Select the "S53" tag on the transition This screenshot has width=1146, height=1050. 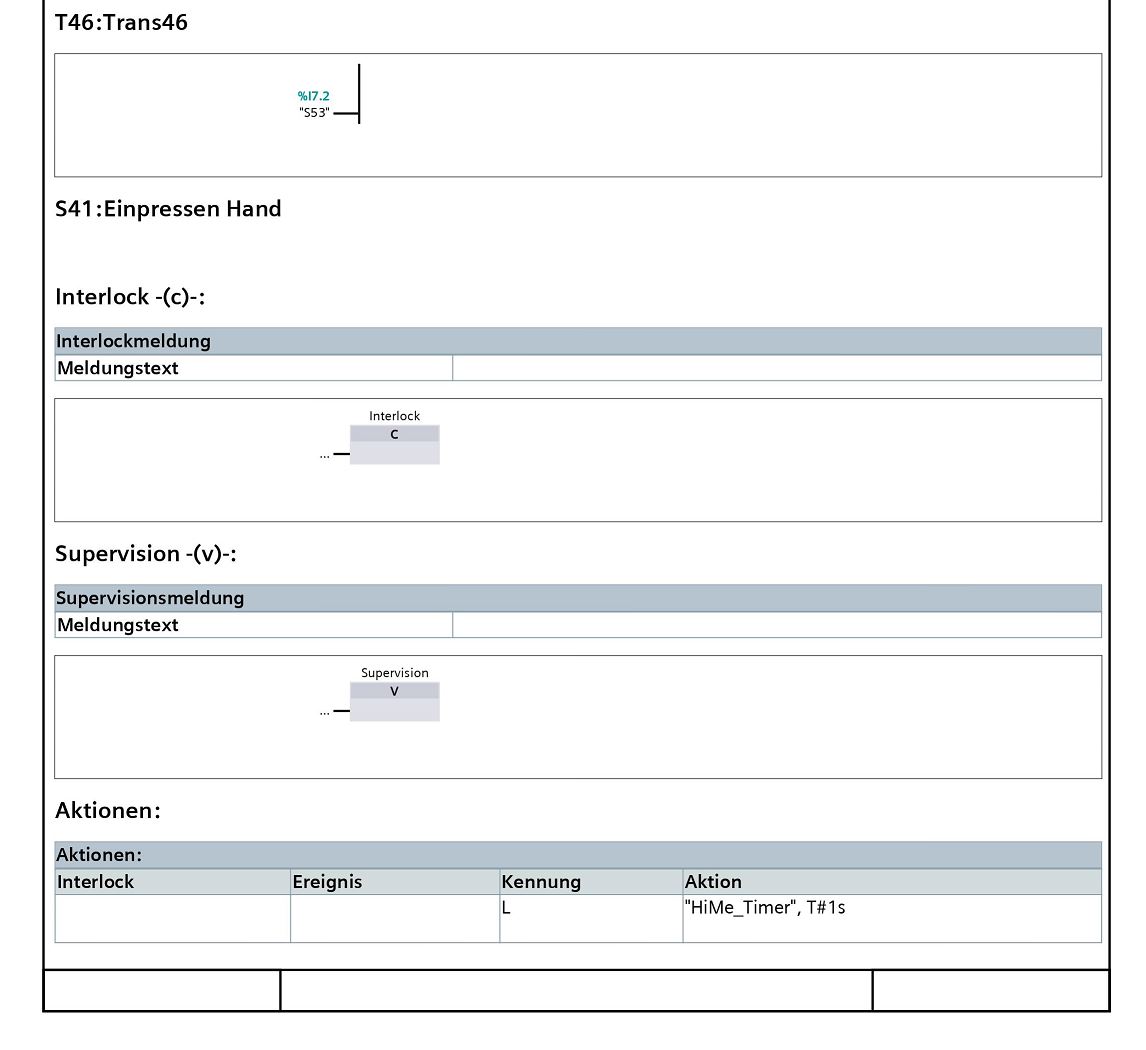point(314,113)
